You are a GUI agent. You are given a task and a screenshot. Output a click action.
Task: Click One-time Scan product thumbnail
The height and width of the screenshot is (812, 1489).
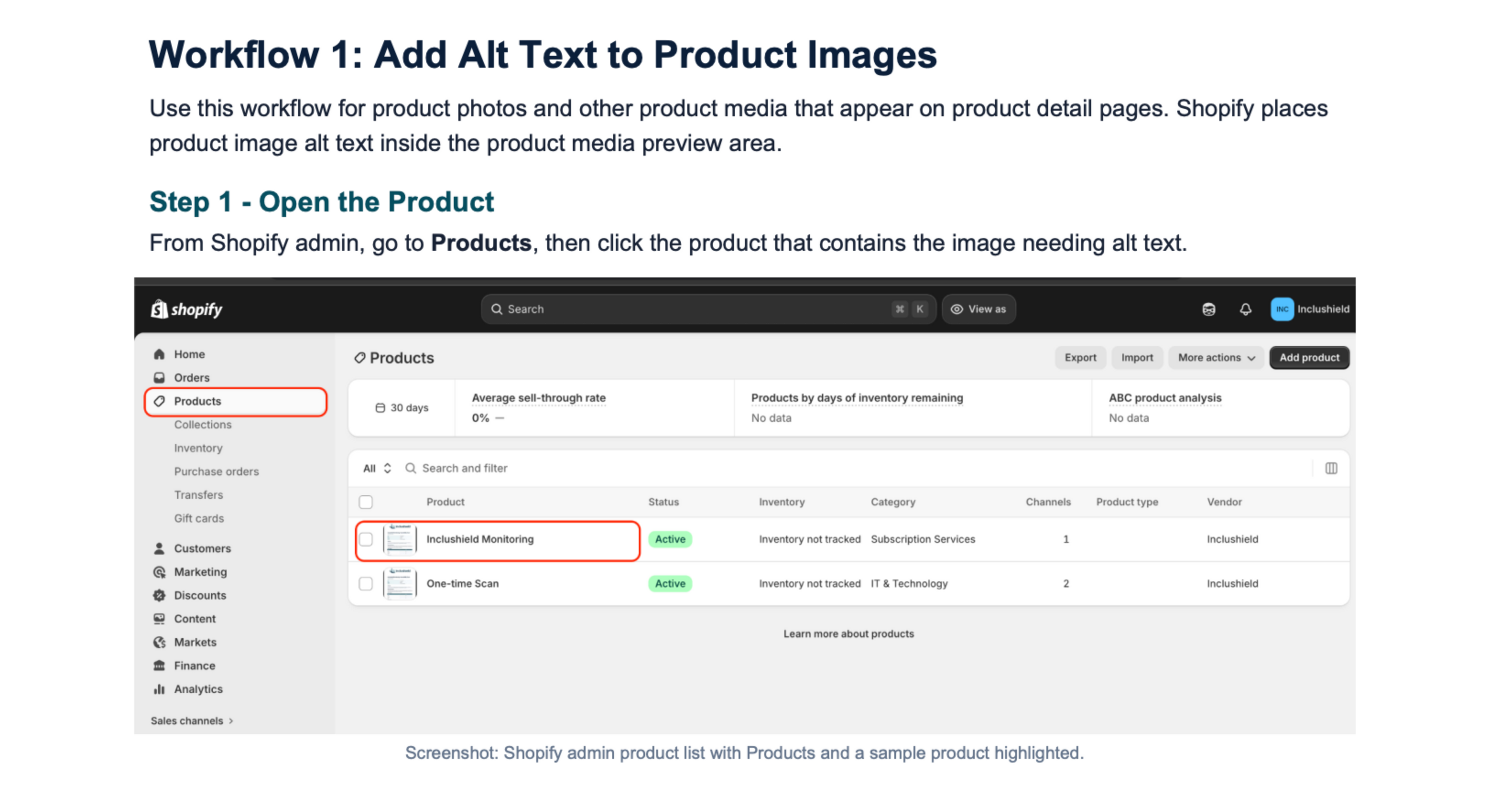(x=399, y=584)
